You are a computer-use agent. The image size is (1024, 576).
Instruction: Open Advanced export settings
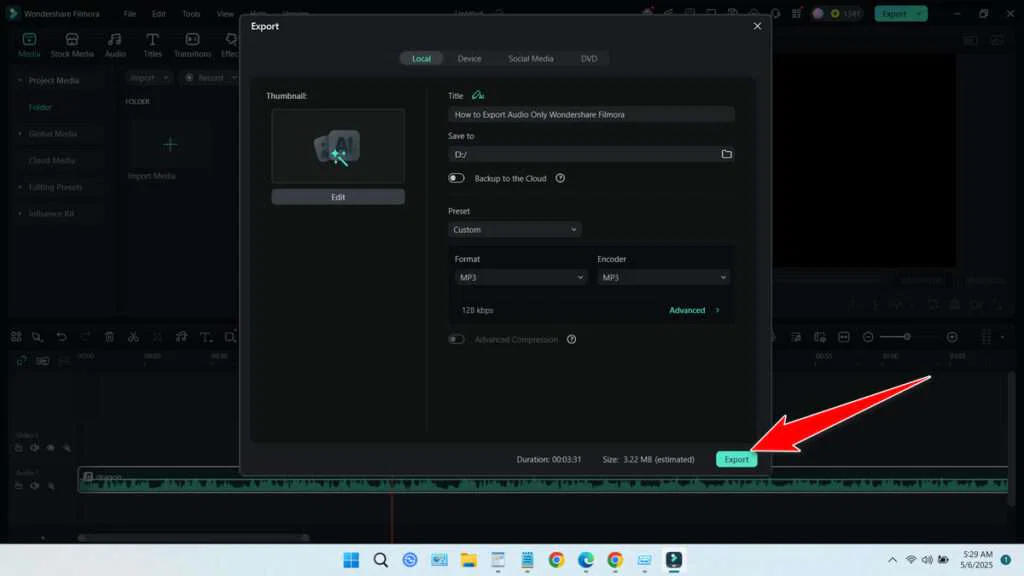point(688,310)
